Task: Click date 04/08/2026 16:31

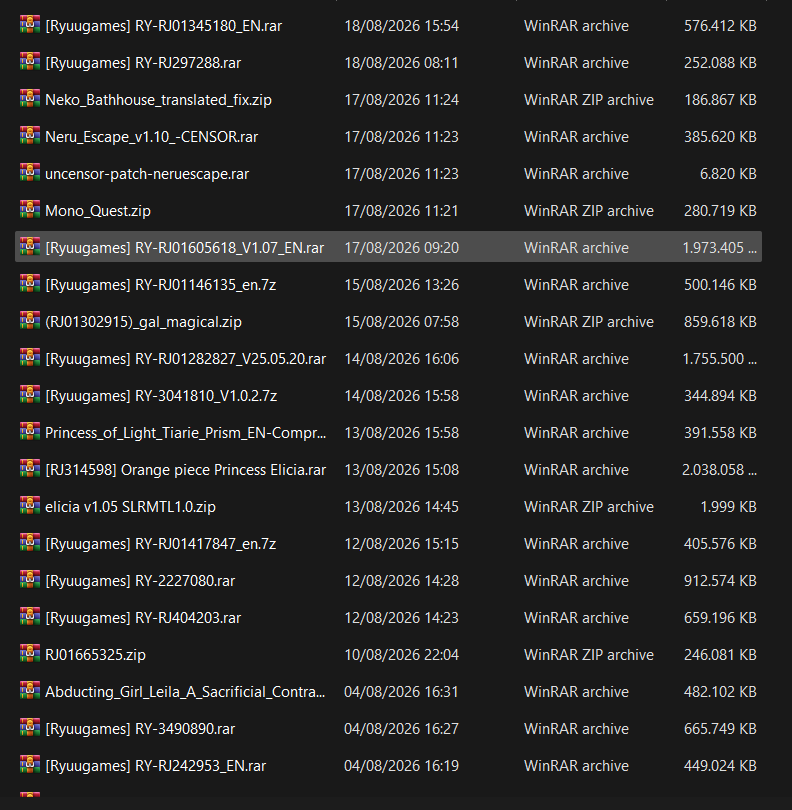Action: point(401,692)
